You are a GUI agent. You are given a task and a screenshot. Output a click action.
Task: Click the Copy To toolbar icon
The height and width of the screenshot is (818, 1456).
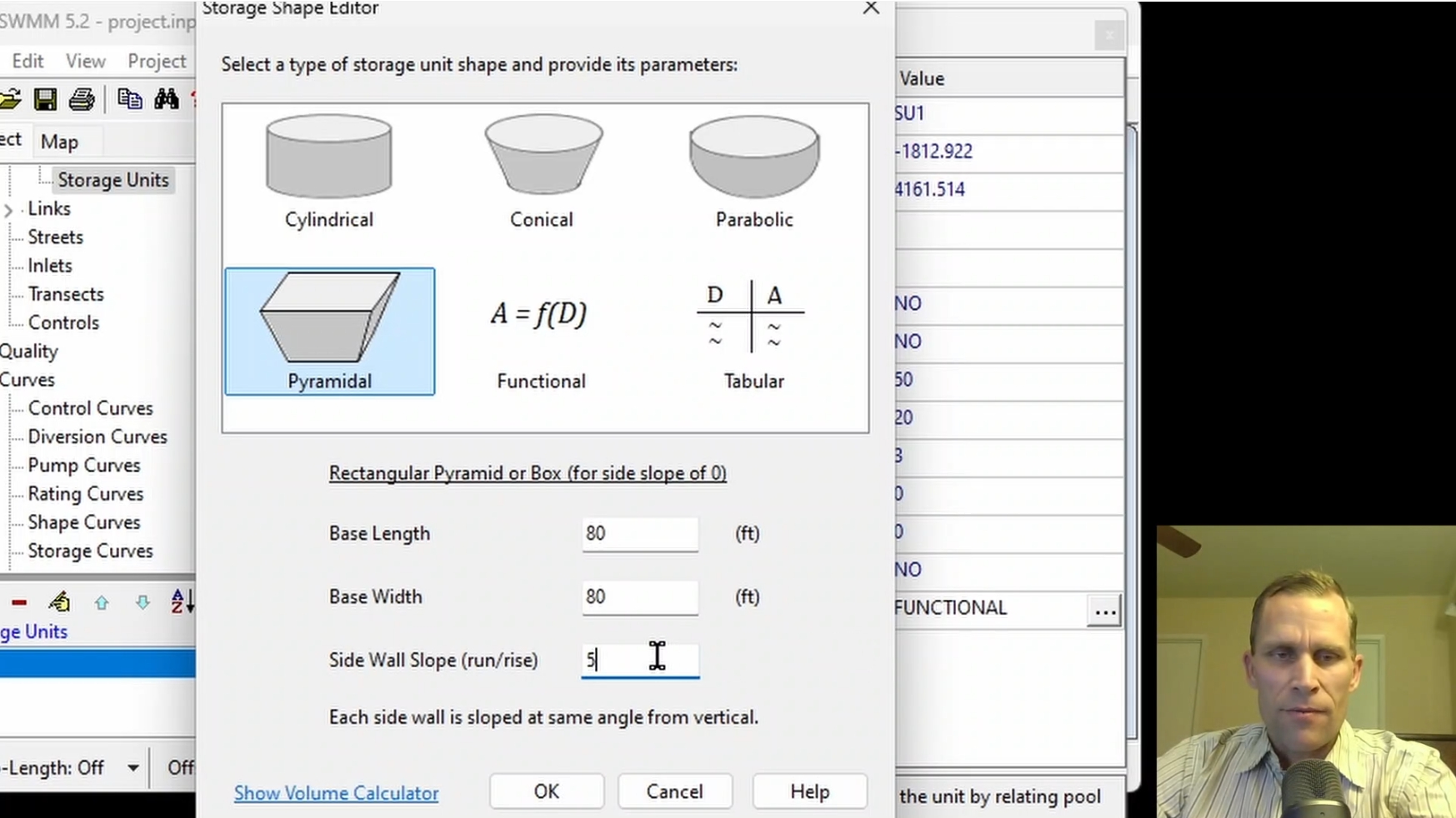point(129,99)
